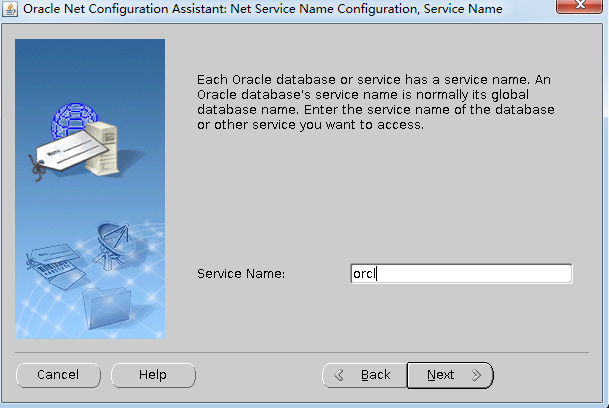
Task: Click the window title text
Action: click(263, 9)
